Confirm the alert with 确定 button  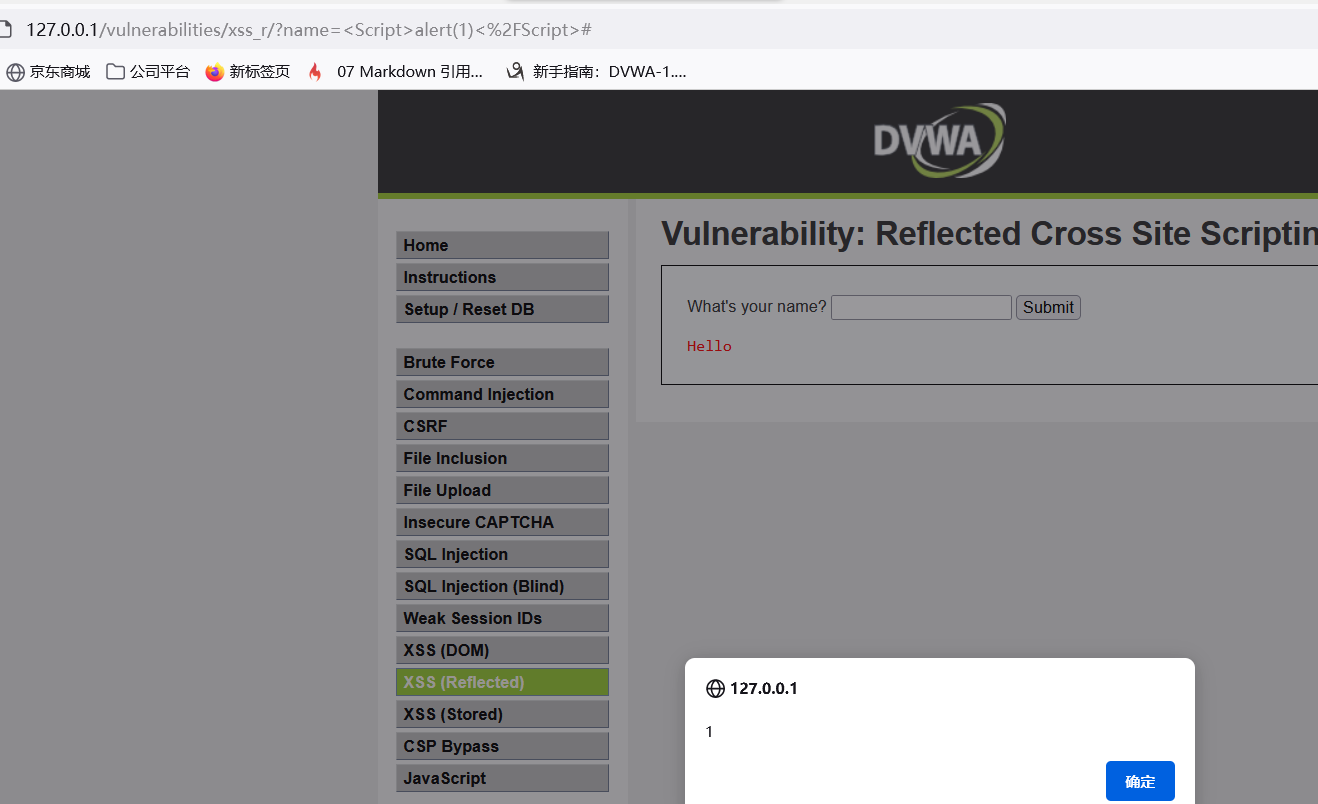tap(1140, 781)
